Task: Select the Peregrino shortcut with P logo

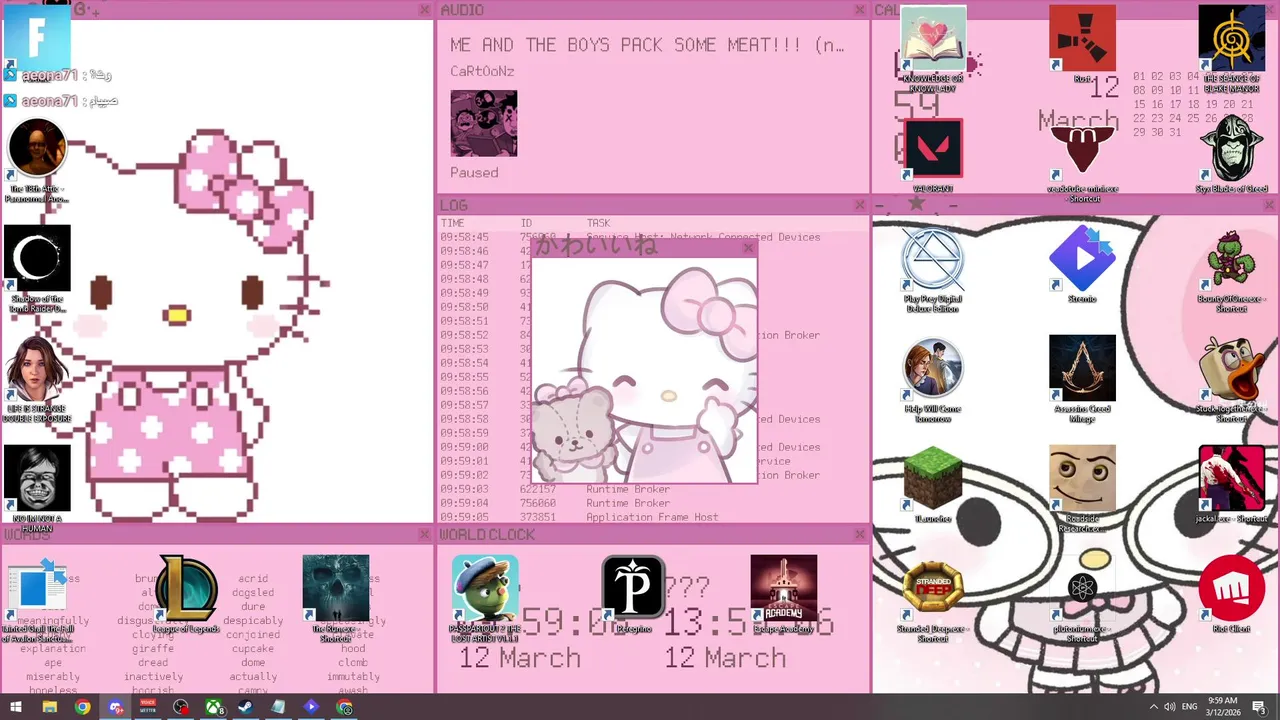Action: click(634, 595)
